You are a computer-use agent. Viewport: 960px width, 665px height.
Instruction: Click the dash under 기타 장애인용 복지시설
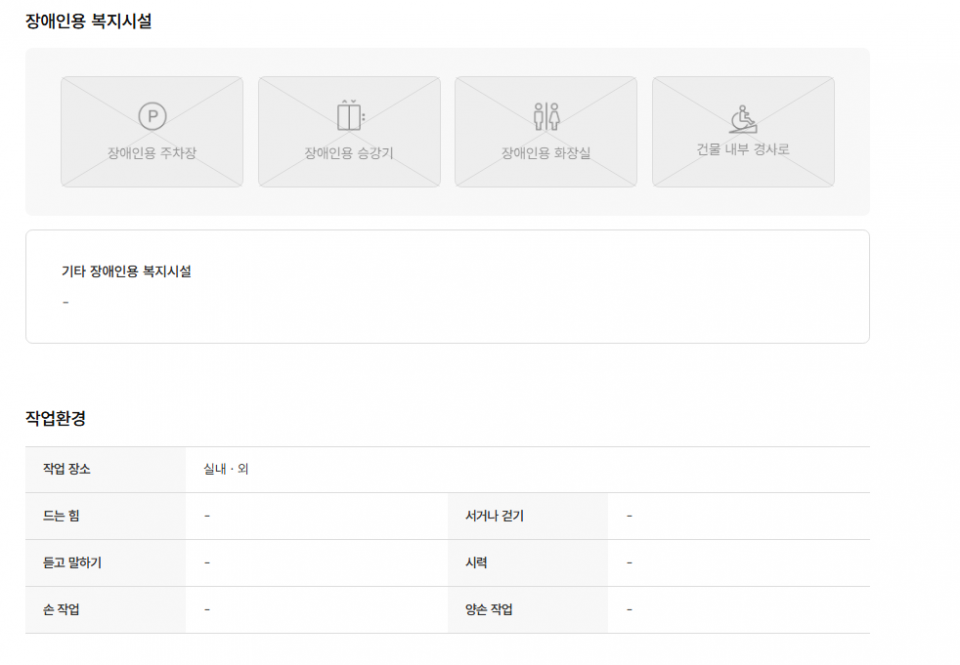coord(66,302)
